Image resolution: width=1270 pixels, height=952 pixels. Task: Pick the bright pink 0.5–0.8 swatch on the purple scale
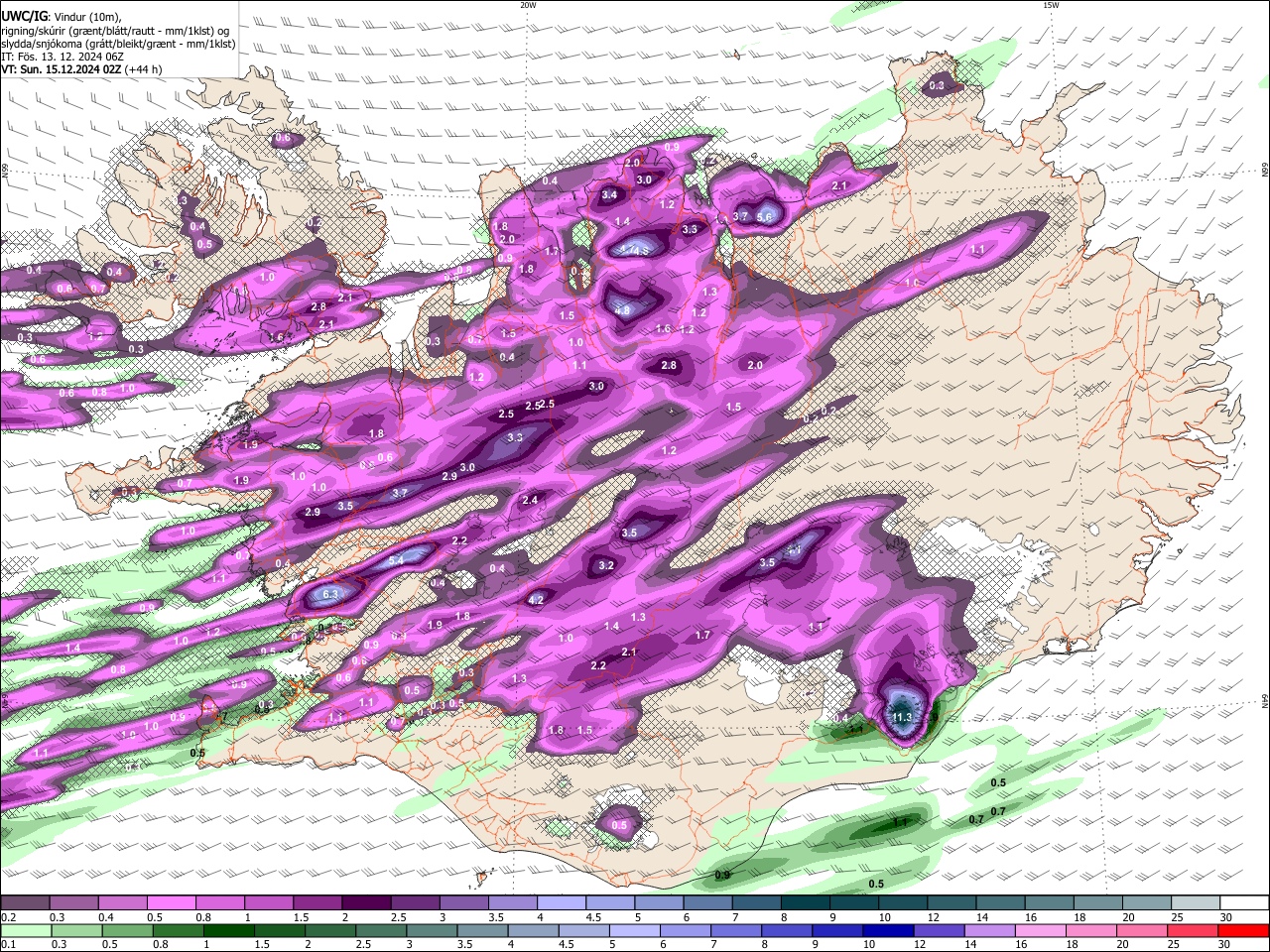click(x=171, y=903)
